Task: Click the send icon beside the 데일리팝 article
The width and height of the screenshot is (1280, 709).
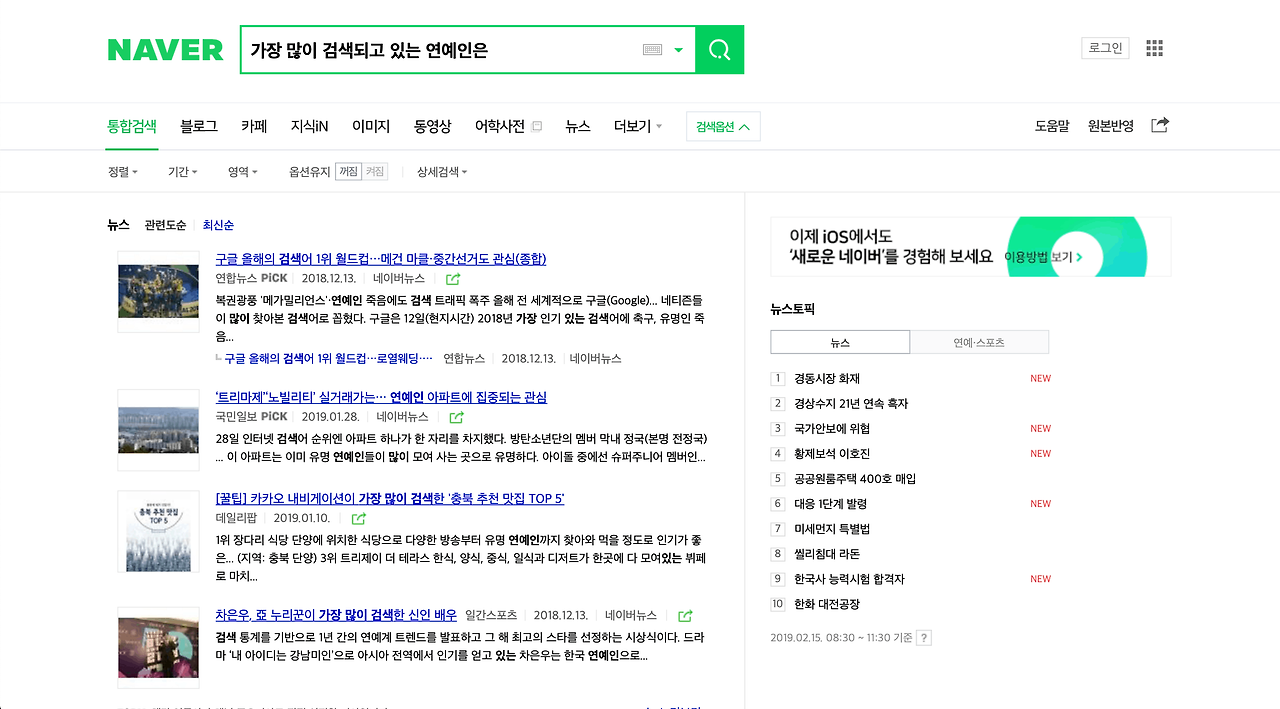Action: click(x=358, y=518)
